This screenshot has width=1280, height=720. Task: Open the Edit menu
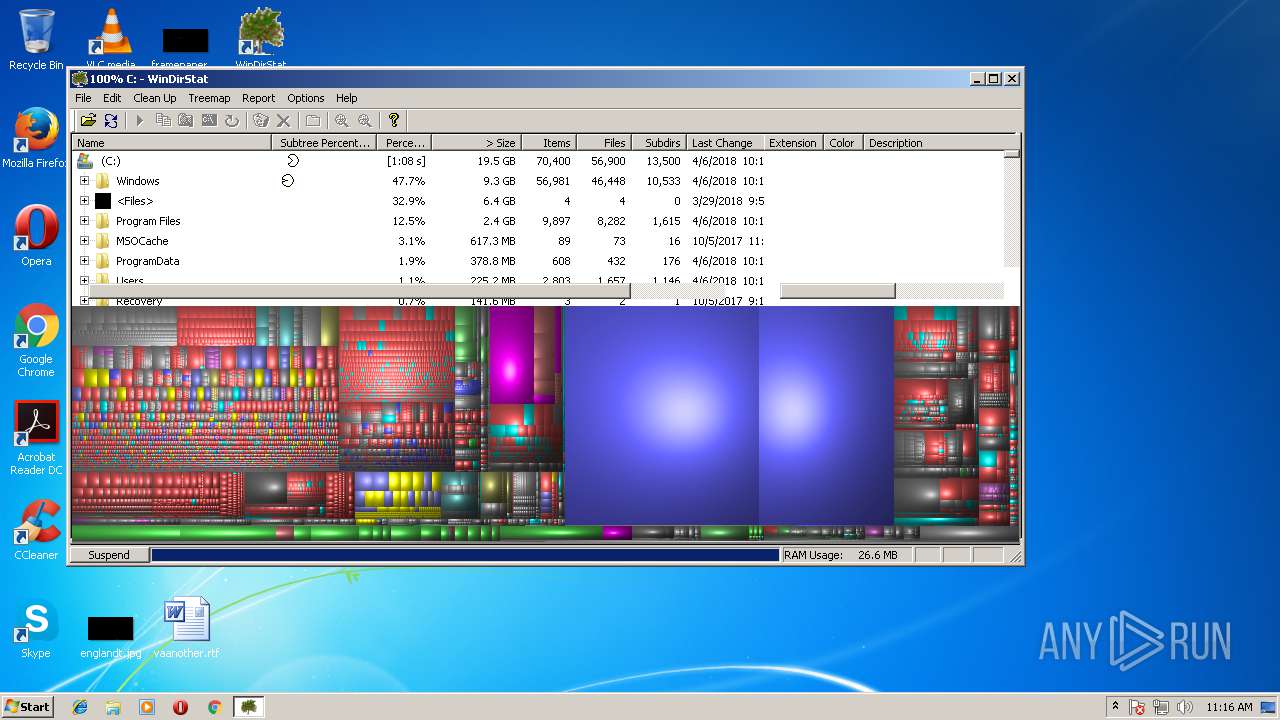click(112, 98)
